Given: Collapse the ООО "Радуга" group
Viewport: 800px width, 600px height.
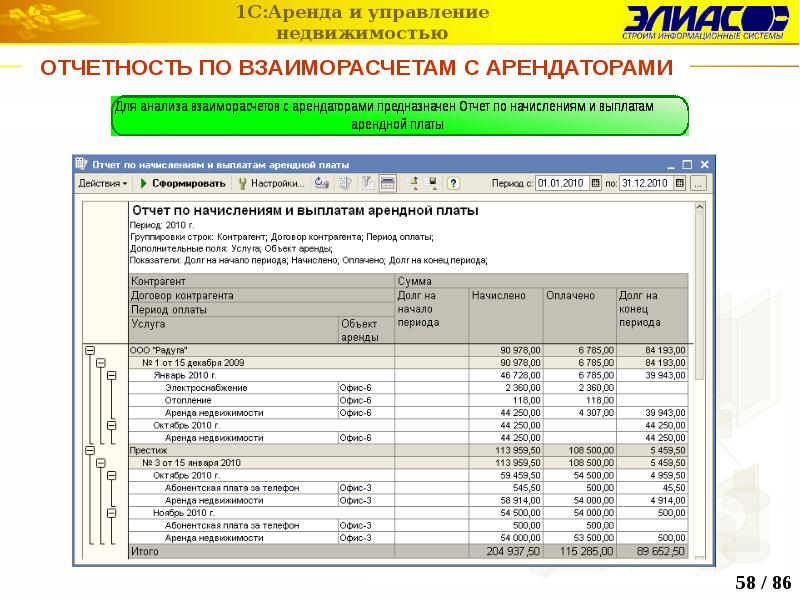Looking at the screenshot, I should pos(89,351).
